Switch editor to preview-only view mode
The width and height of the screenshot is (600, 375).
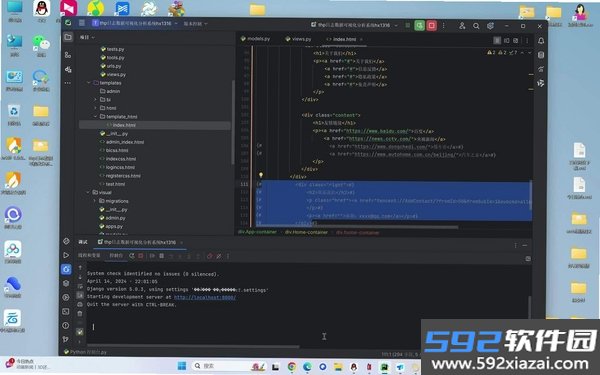pyautogui.click(x=515, y=41)
